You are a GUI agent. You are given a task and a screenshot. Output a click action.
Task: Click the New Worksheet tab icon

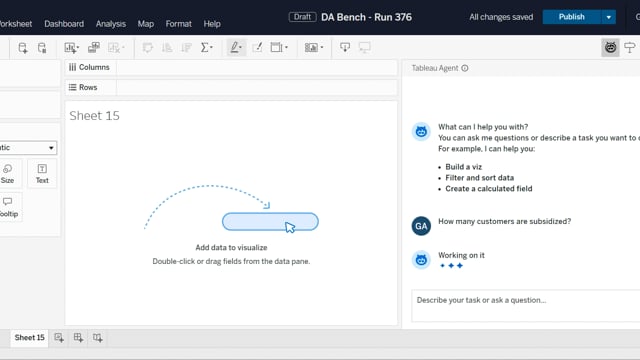(59, 338)
